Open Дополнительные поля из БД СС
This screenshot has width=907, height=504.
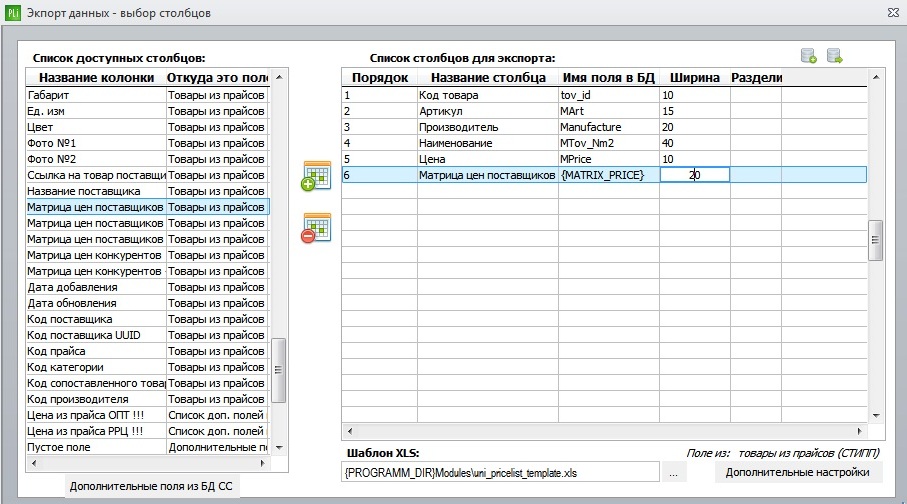[151, 486]
